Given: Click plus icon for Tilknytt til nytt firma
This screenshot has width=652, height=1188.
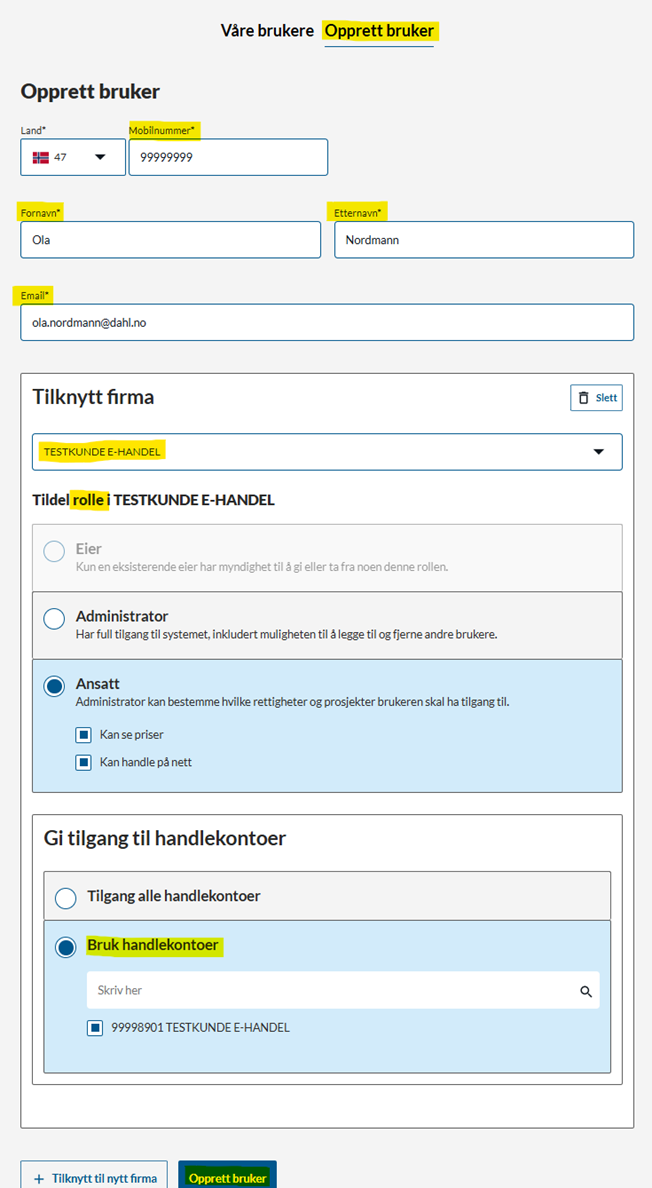Looking at the screenshot, I should point(39,1179).
